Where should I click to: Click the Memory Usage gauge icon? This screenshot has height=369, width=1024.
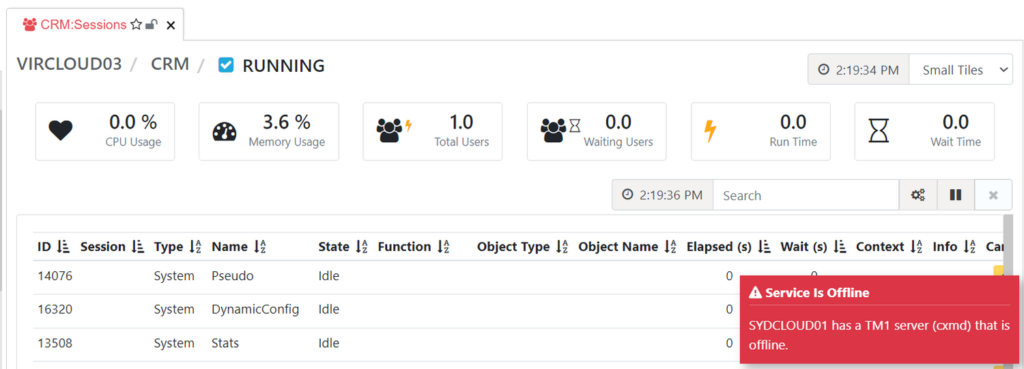click(225, 131)
